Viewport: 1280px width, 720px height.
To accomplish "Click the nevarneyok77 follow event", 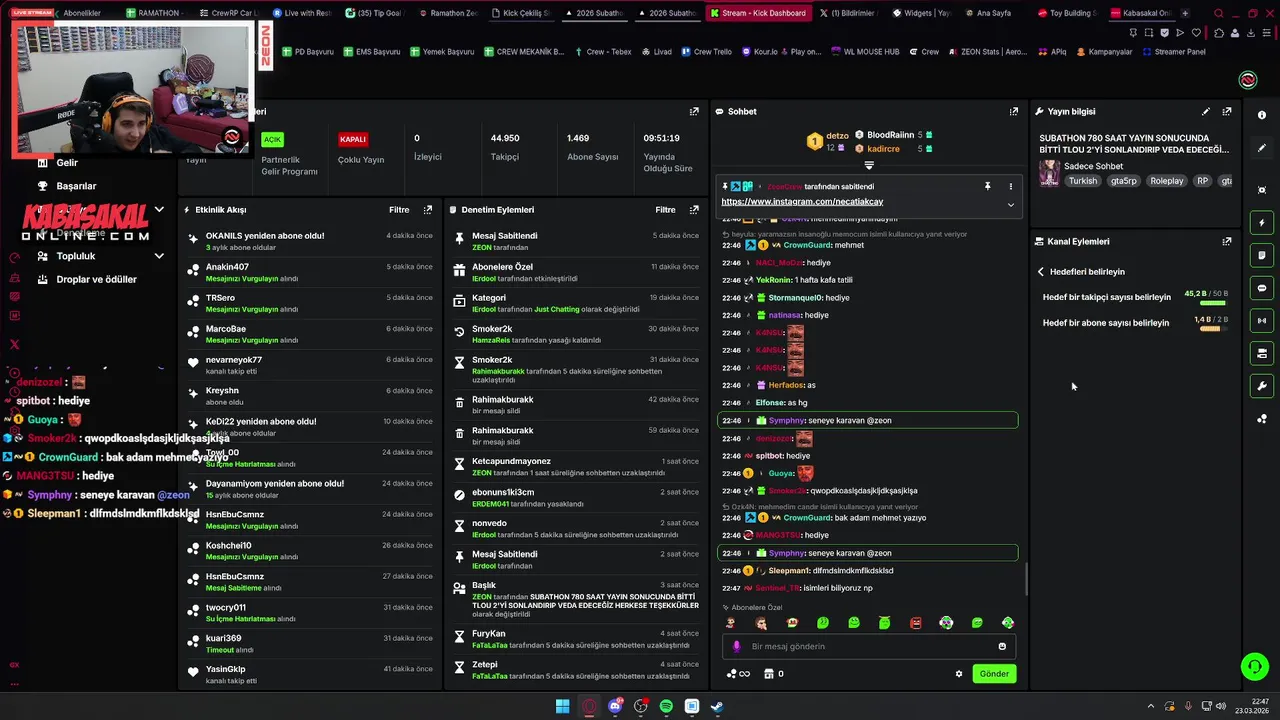I will [x=310, y=365].
